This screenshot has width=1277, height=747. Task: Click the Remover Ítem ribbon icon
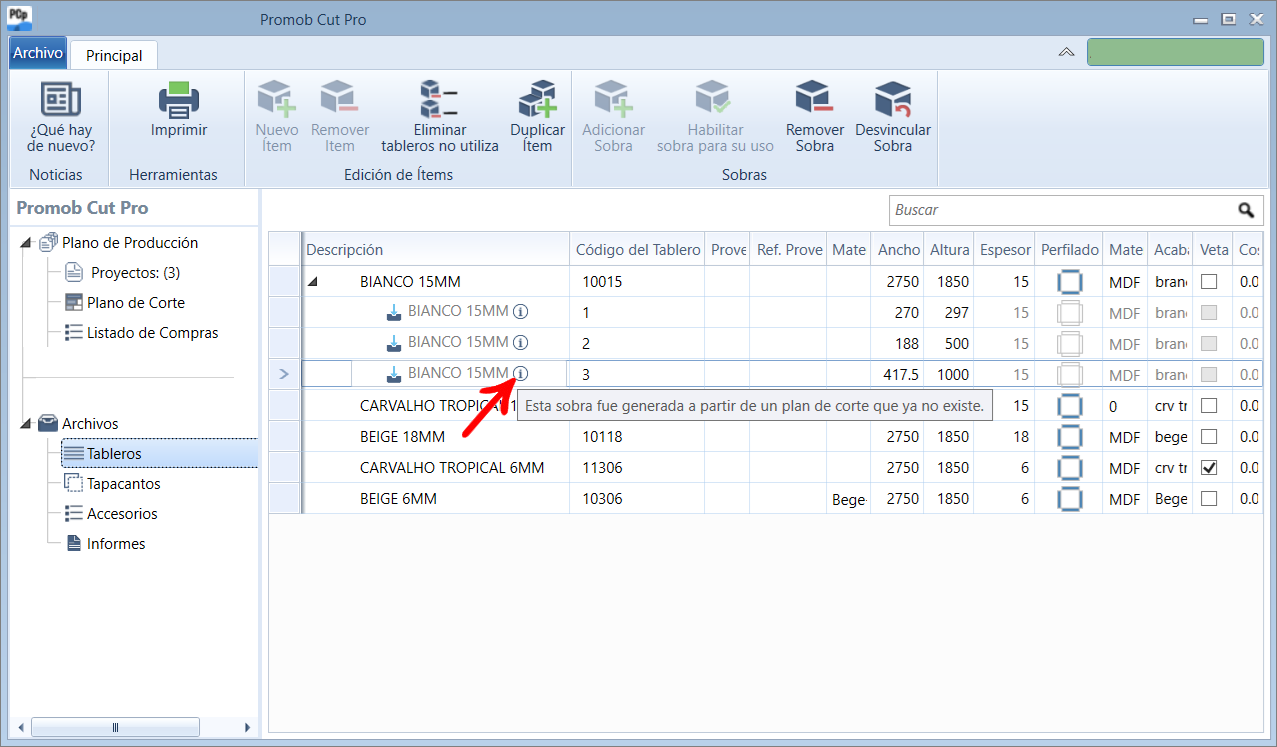(340, 100)
